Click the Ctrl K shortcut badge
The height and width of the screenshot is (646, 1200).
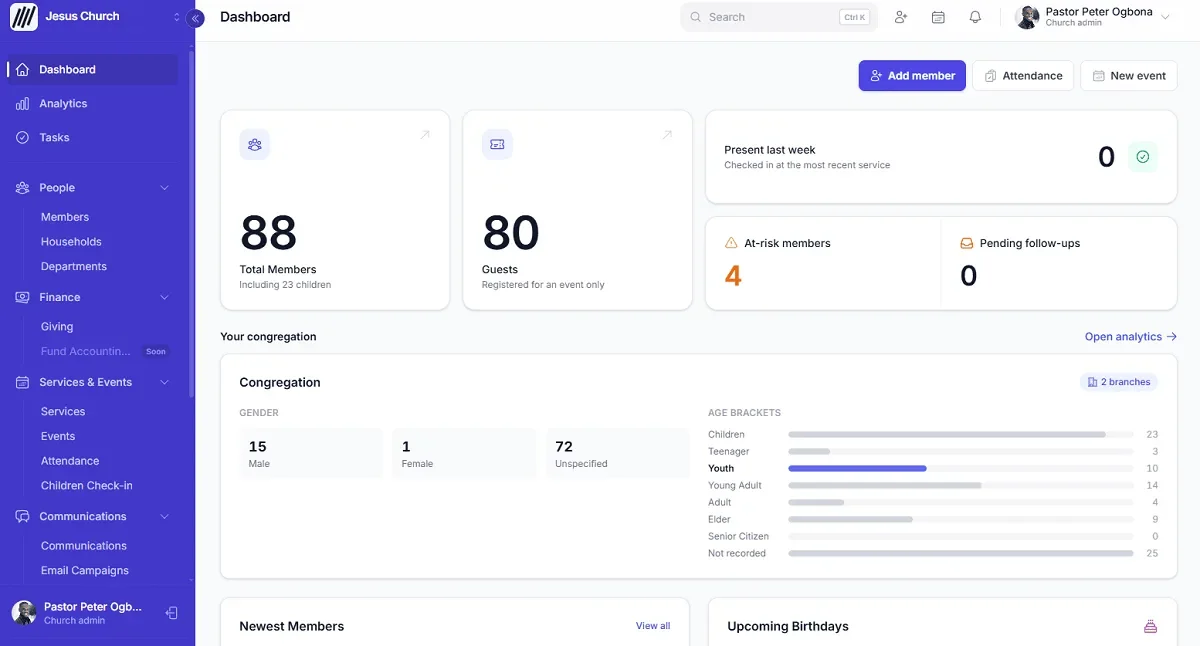tap(855, 17)
